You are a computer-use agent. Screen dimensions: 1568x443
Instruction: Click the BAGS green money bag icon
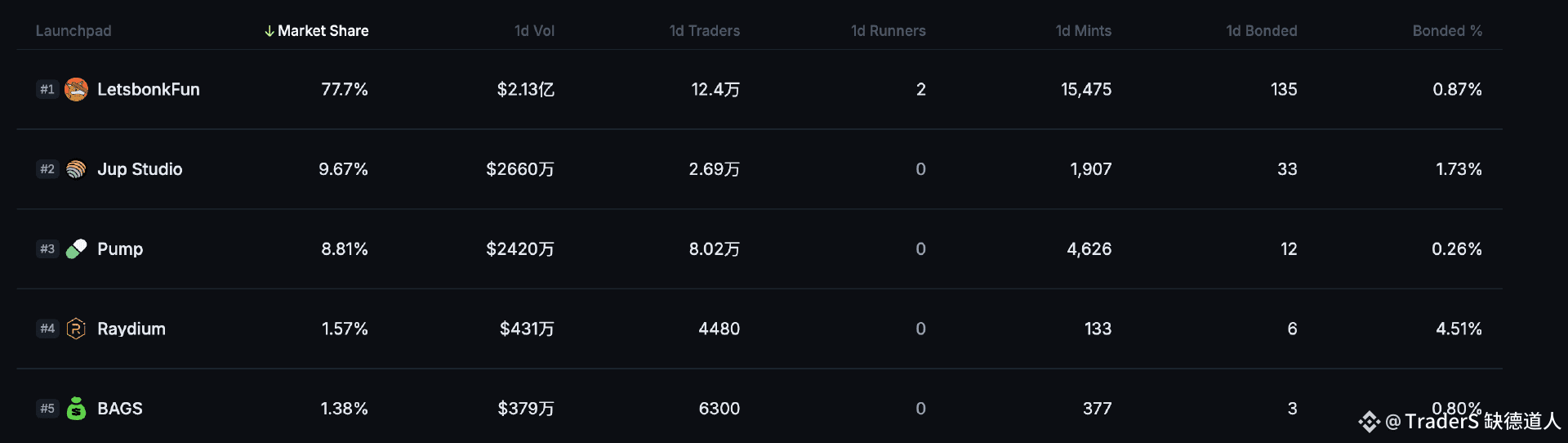coord(76,408)
